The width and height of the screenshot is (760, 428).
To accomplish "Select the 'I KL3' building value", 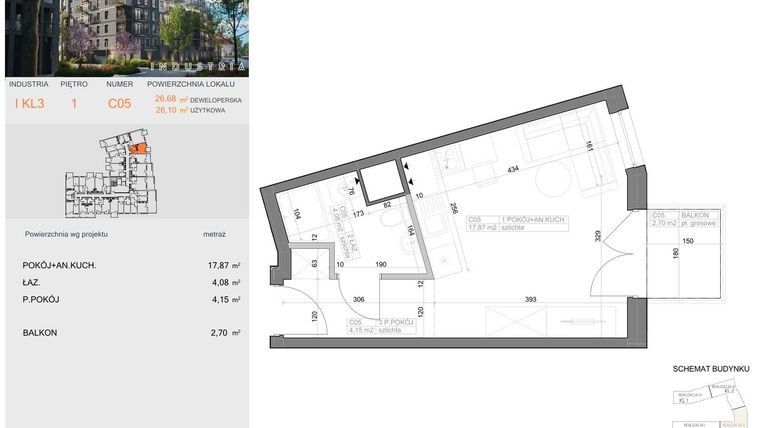I will point(30,103).
